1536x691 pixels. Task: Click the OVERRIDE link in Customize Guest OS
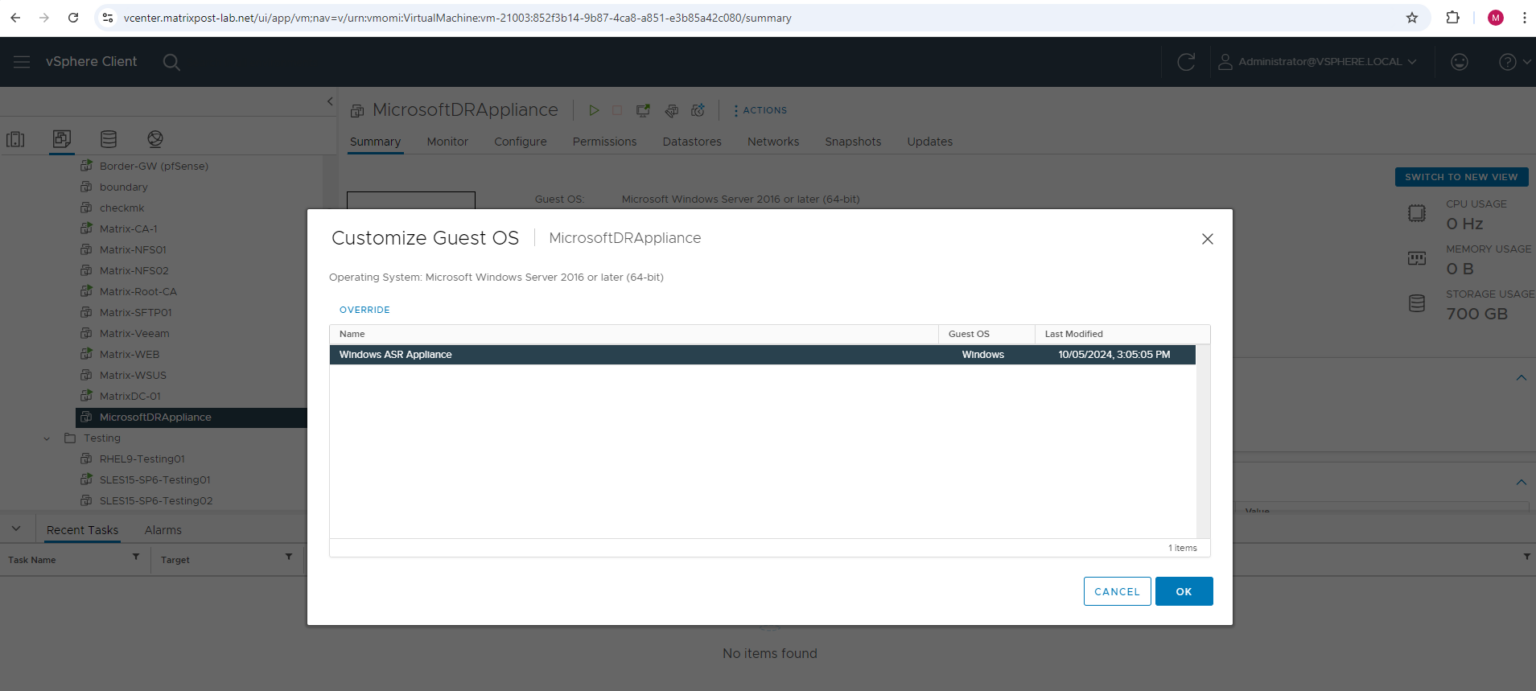364,309
